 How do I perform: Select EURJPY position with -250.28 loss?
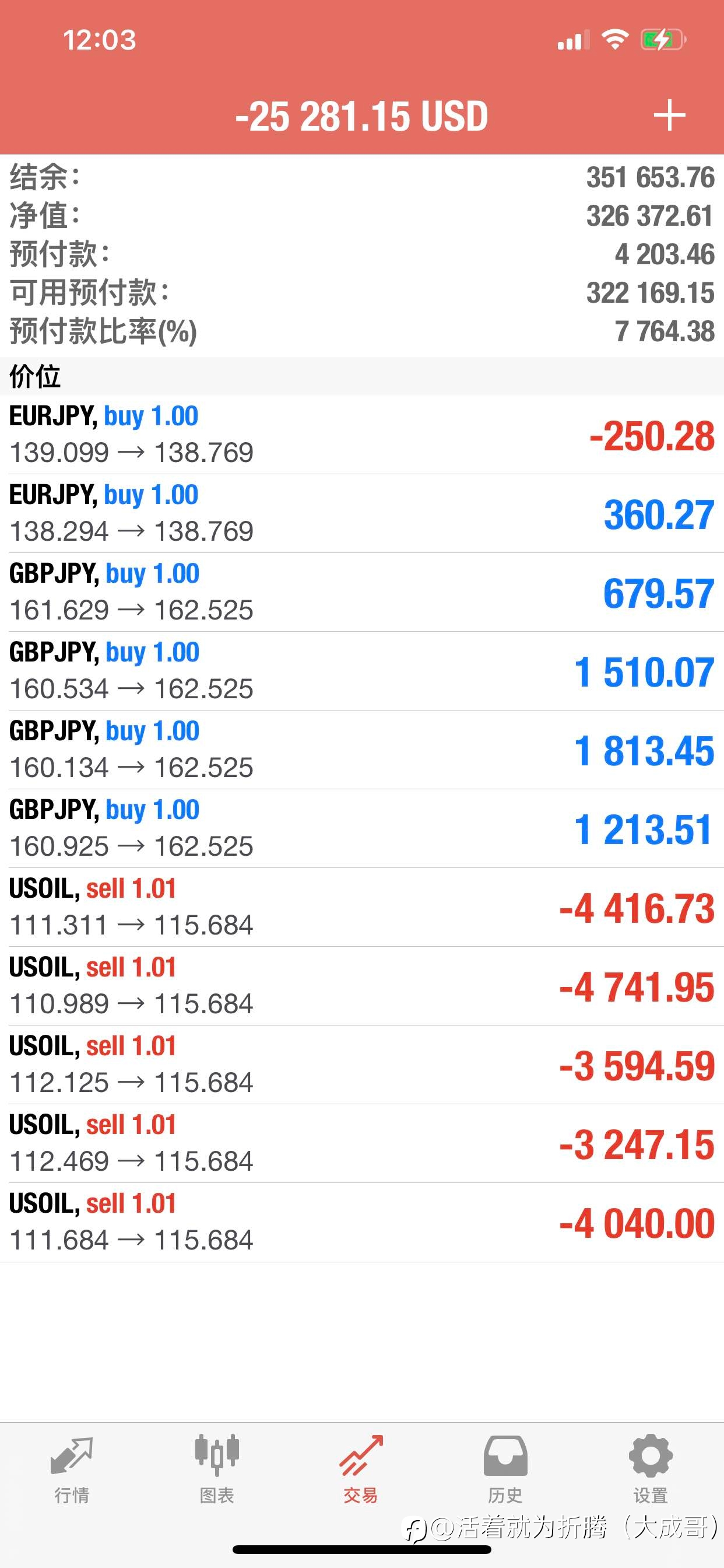click(x=362, y=435)
